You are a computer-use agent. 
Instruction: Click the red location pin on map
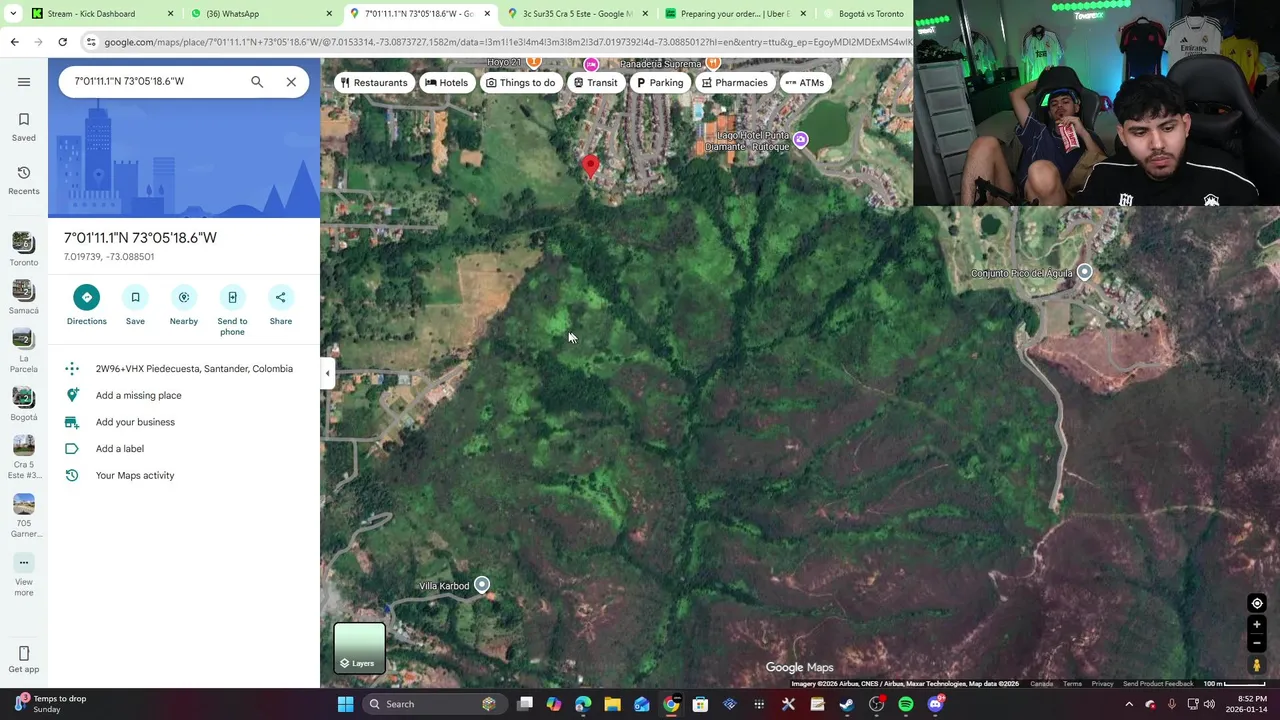590,167
